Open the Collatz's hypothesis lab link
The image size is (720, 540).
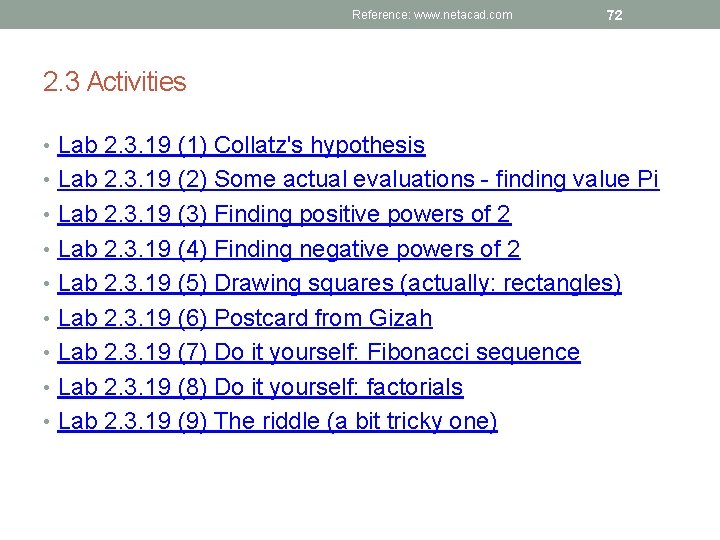(241, 146)
